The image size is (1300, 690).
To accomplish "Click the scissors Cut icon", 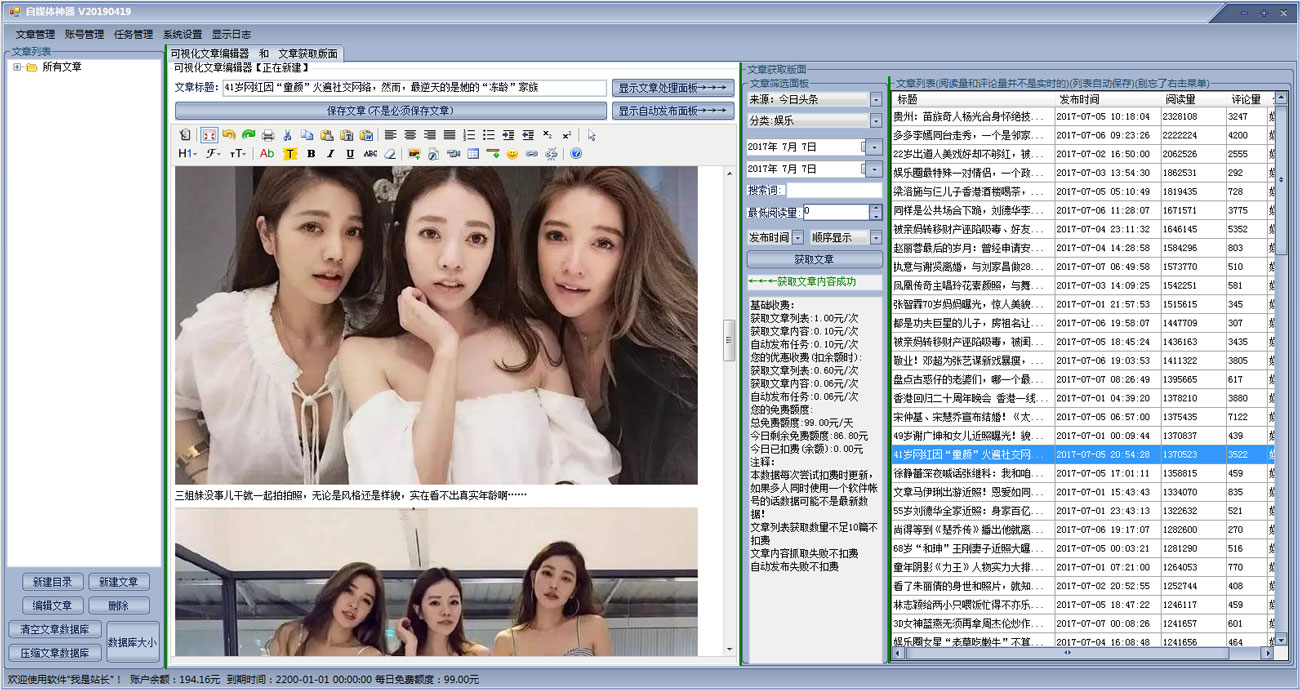I will tap(287, 135).
